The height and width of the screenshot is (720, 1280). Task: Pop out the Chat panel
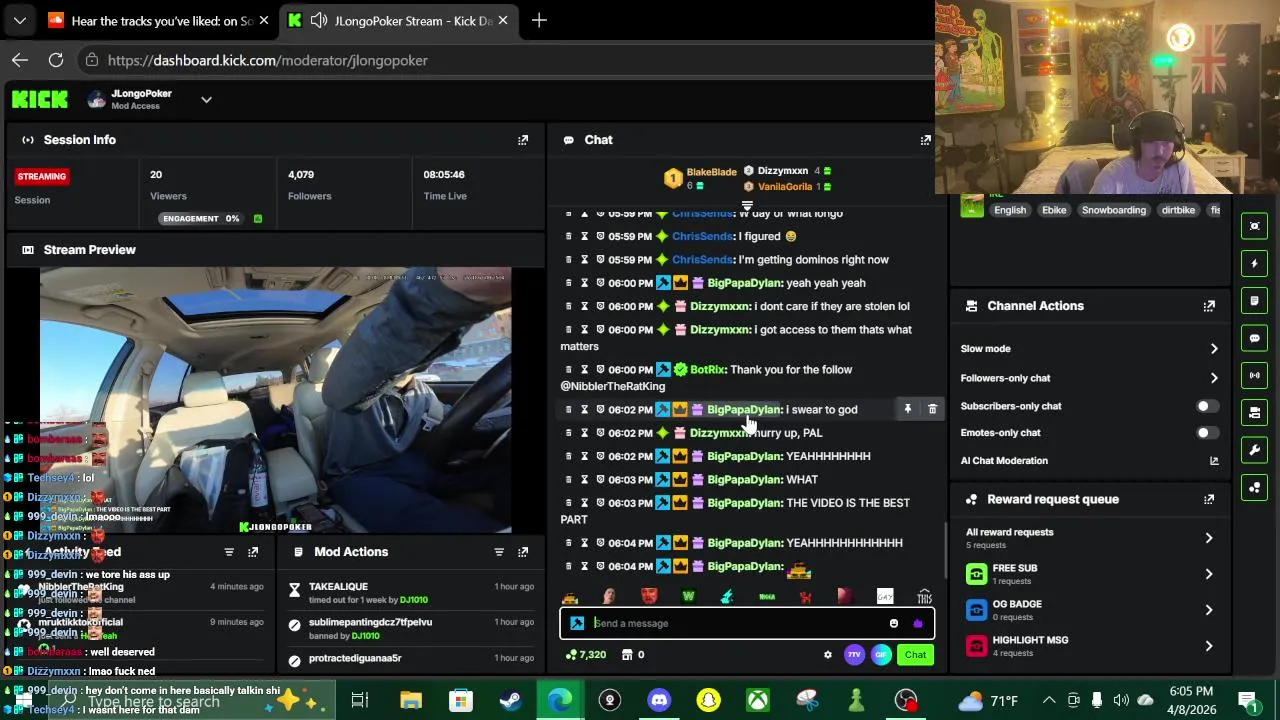925,140
